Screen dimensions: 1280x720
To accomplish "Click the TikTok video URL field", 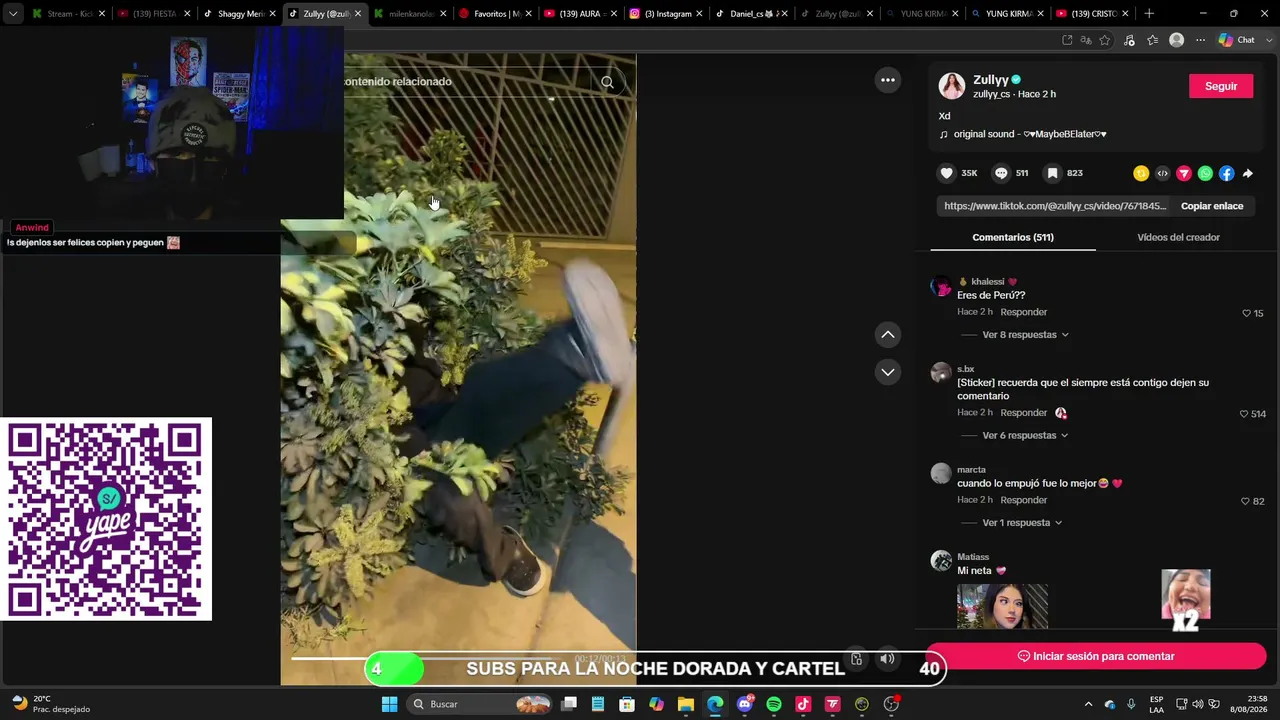I will 1055,206.
